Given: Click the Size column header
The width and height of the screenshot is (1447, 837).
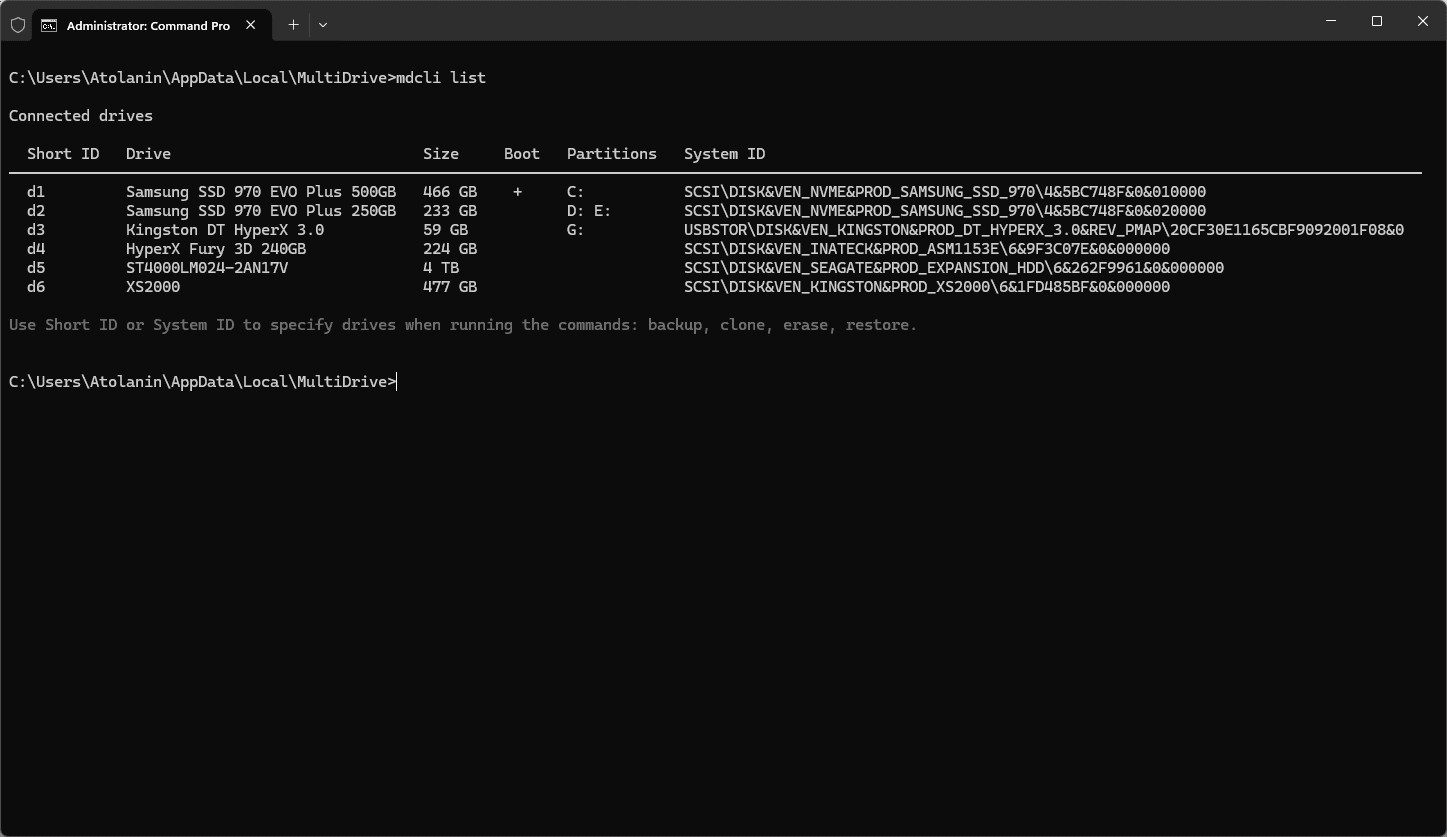Looking at the screenshot, I should pos(441,153).
